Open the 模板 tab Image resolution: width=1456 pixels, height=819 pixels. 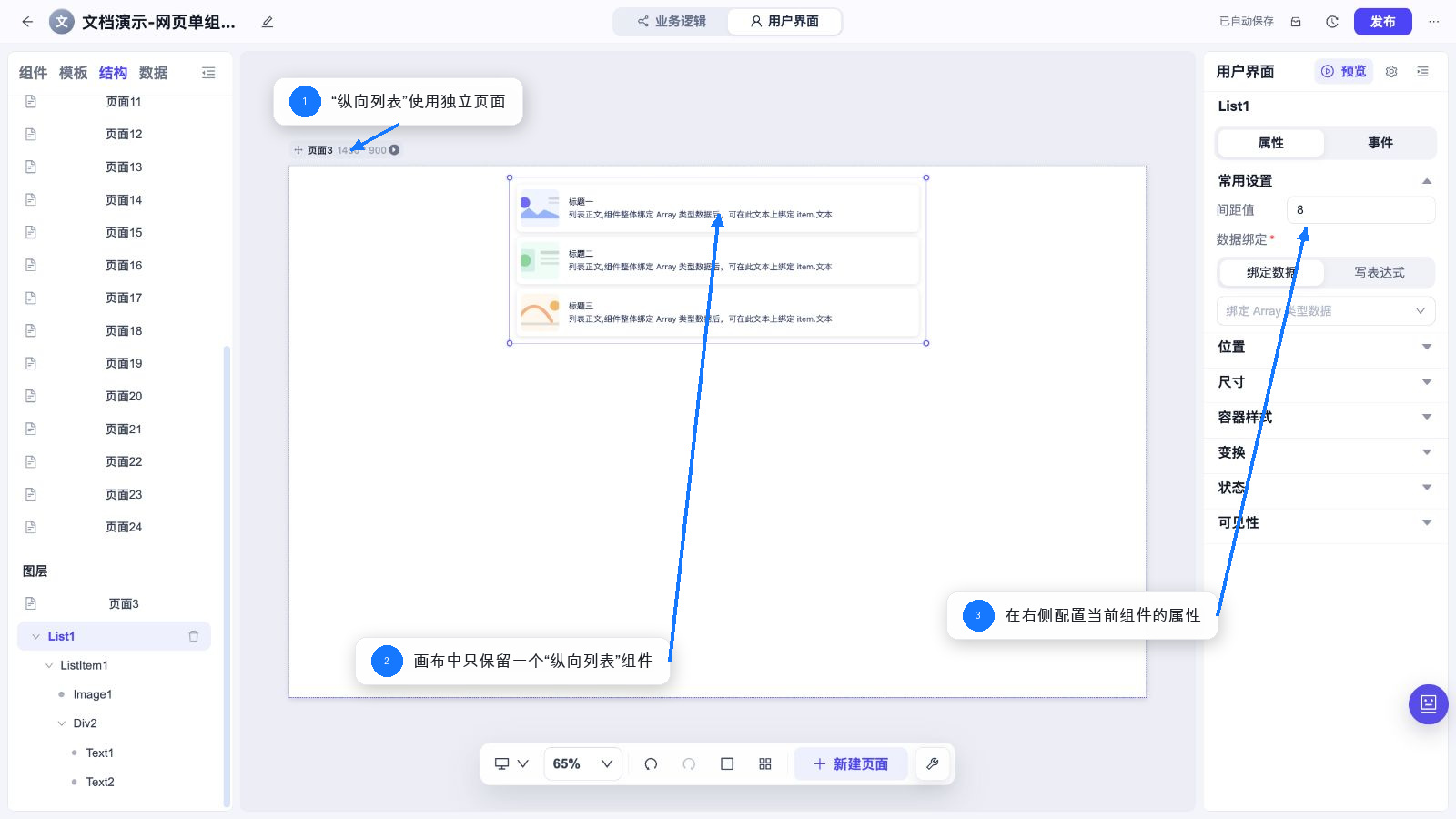point(73,73)
